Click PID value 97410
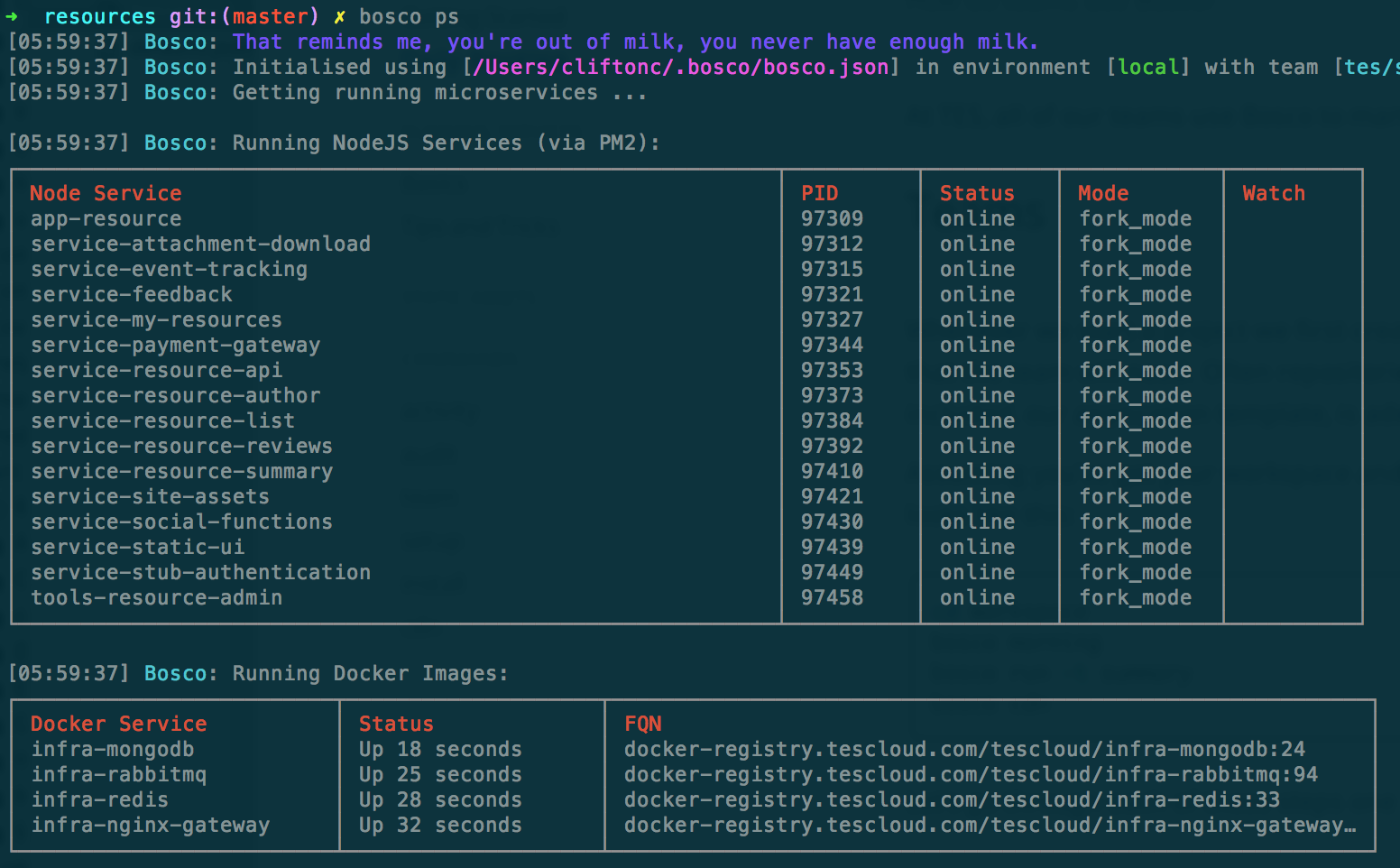 (832, 472)
